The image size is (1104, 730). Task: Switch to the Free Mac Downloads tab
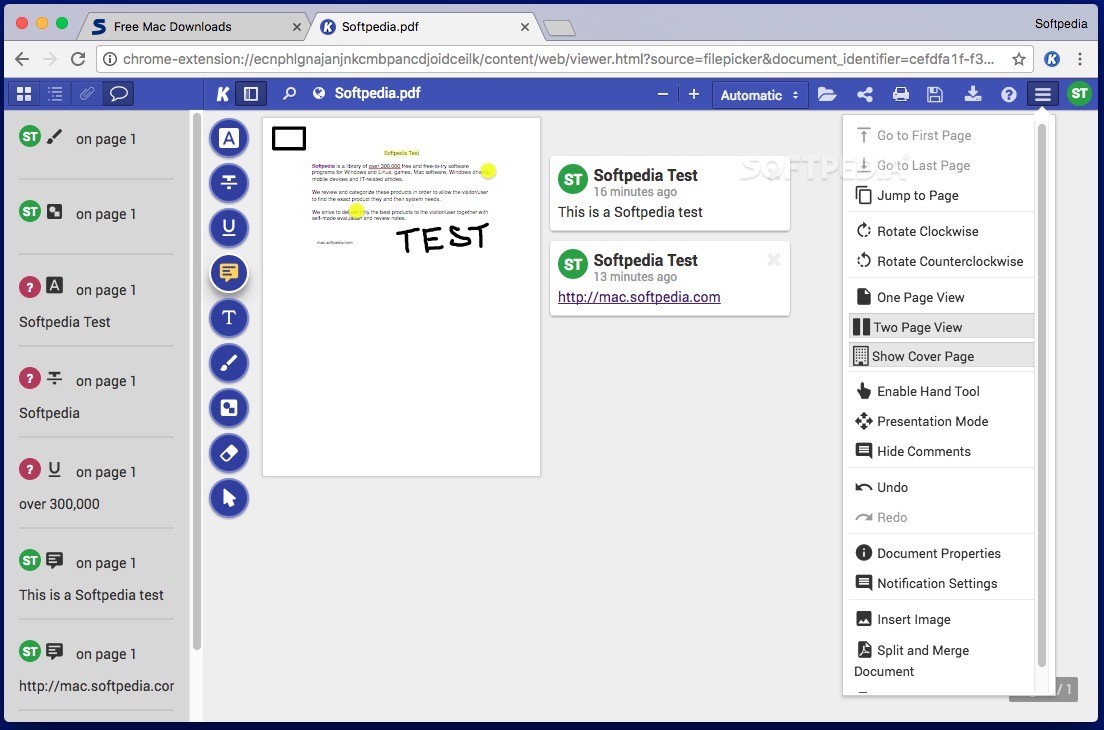coord(192,27)
